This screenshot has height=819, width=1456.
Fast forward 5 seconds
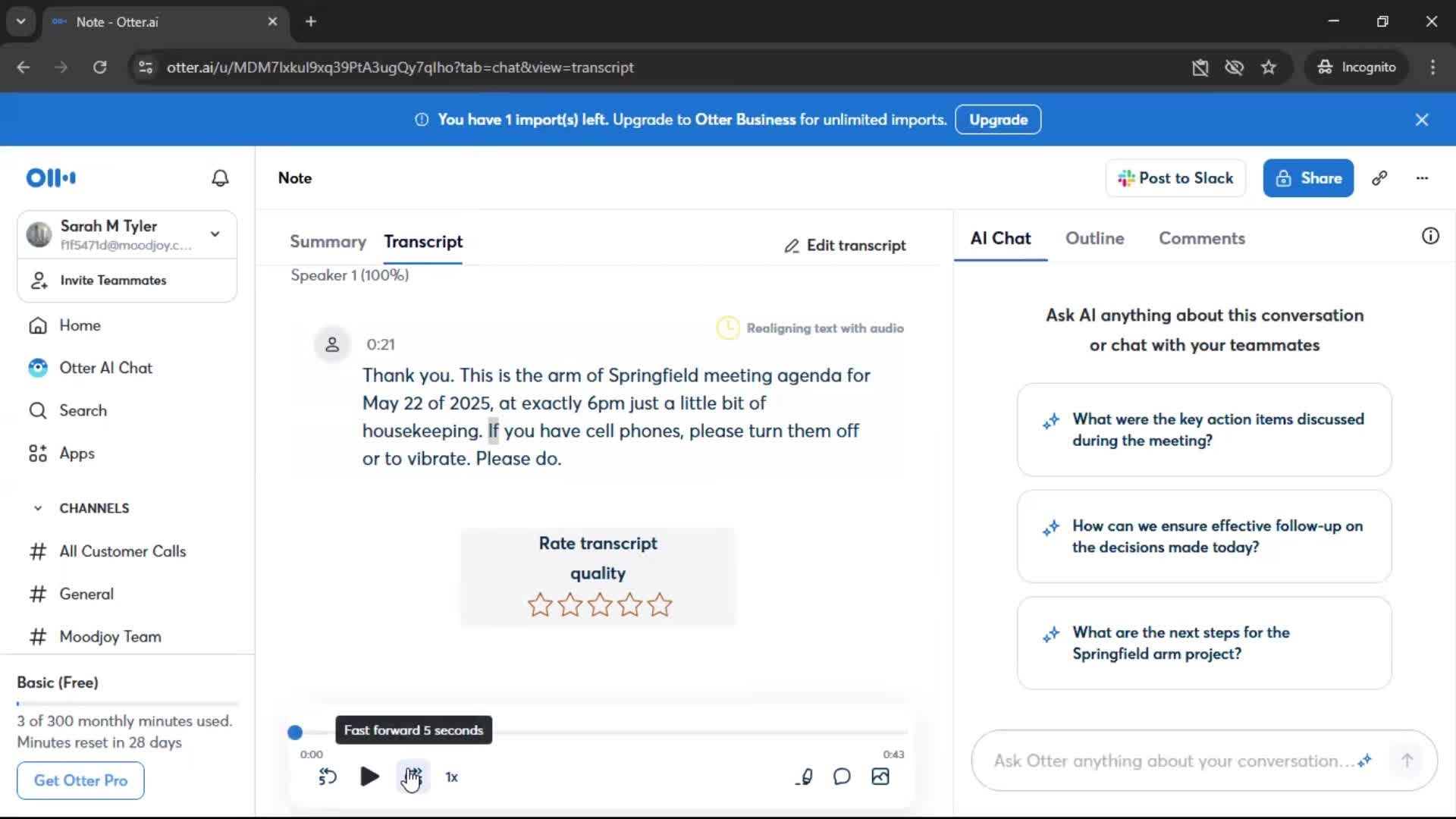(x=413, y=777)
